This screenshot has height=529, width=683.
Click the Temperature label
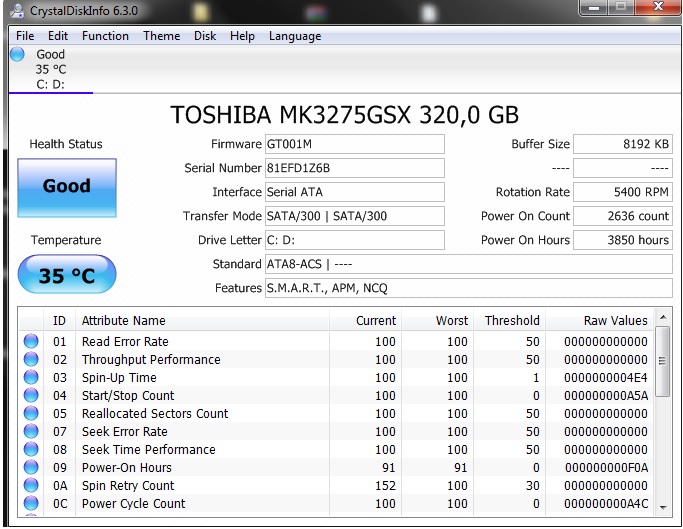66,240
